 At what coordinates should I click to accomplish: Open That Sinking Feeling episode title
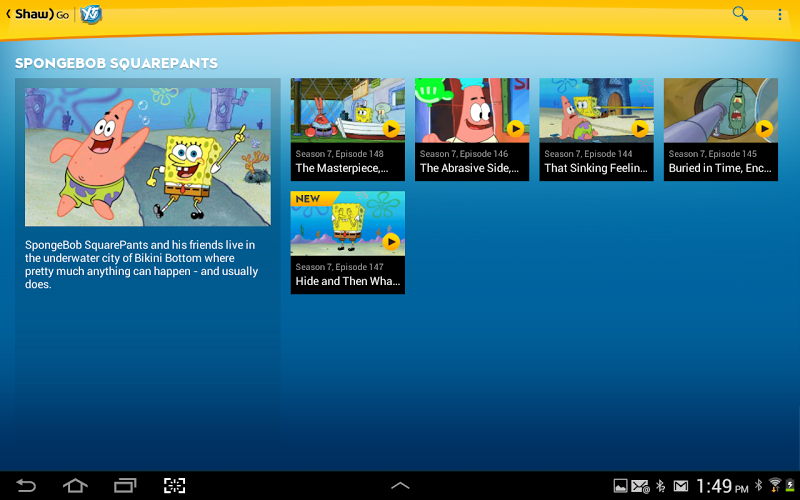pyautogui.click(x=596, y=168)
